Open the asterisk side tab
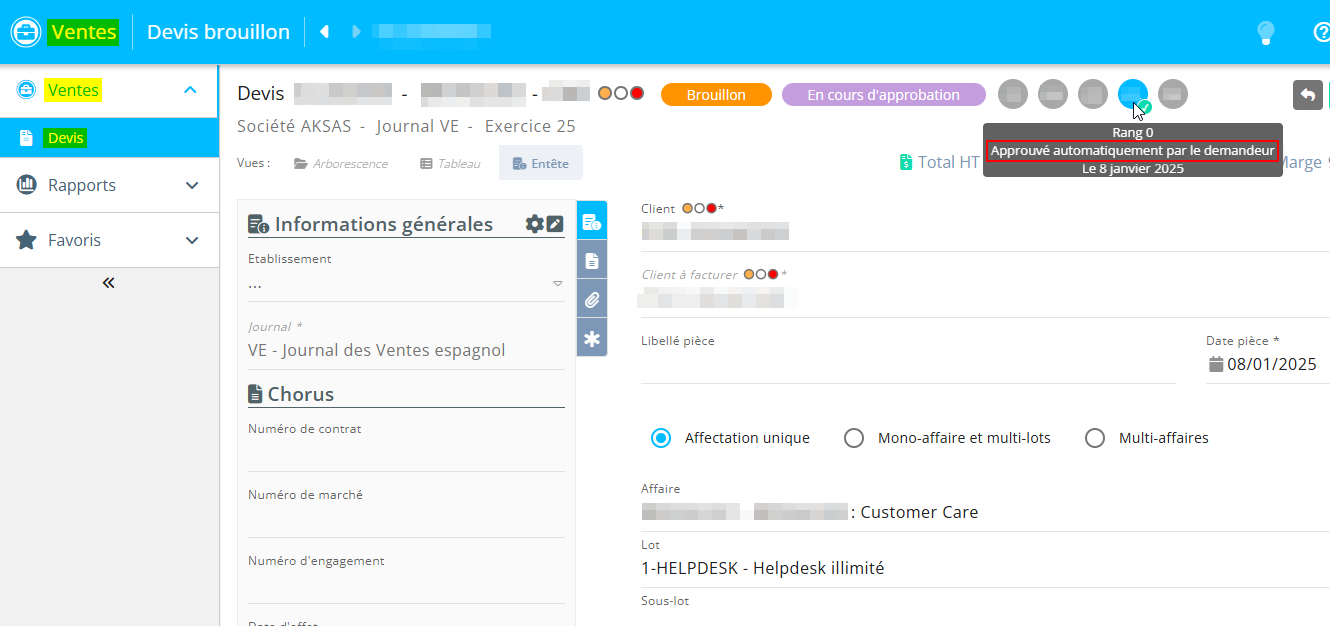This screenshot has width=1330, height=626. tap(592, 339)
